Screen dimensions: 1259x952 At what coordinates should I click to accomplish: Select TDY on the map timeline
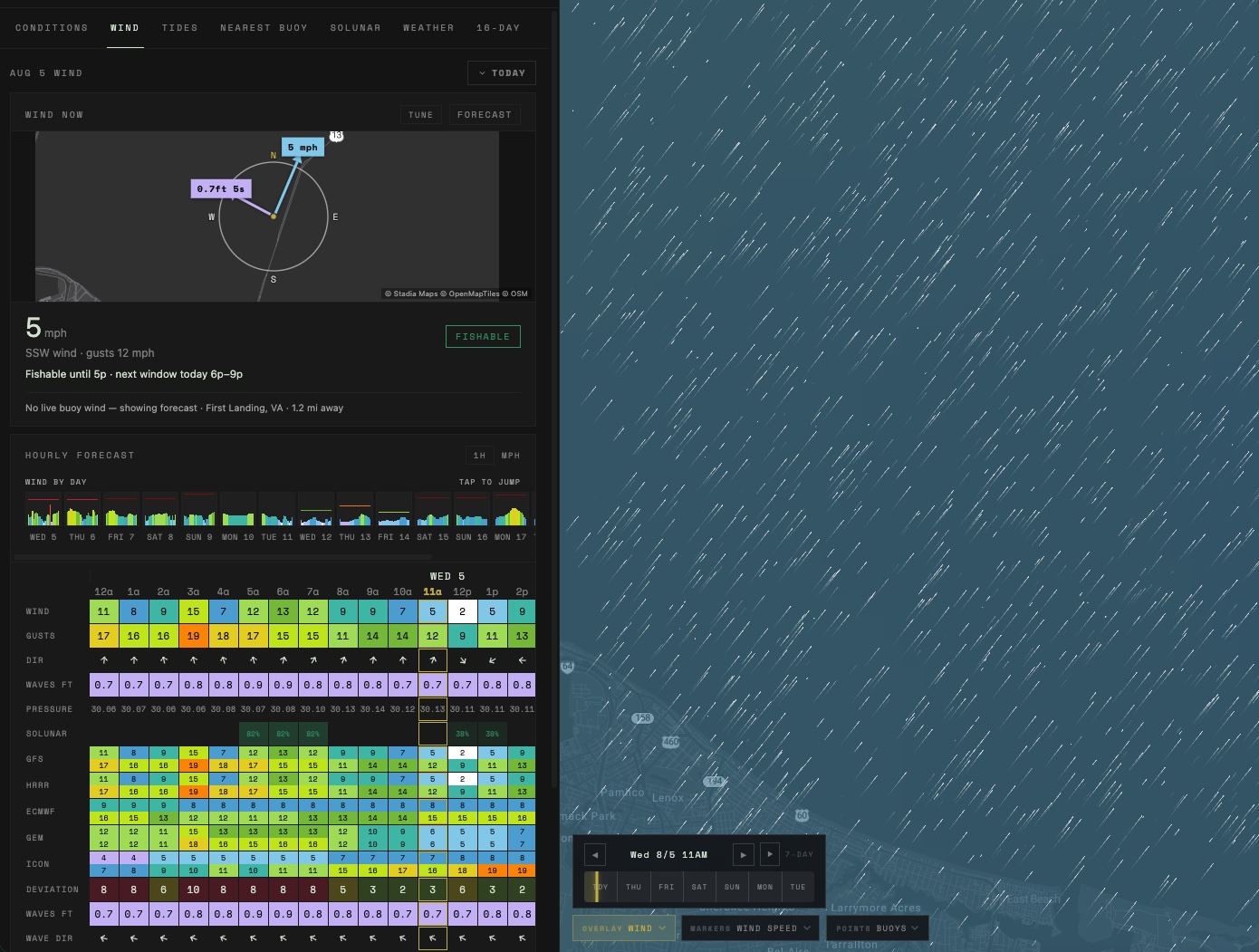601,887
